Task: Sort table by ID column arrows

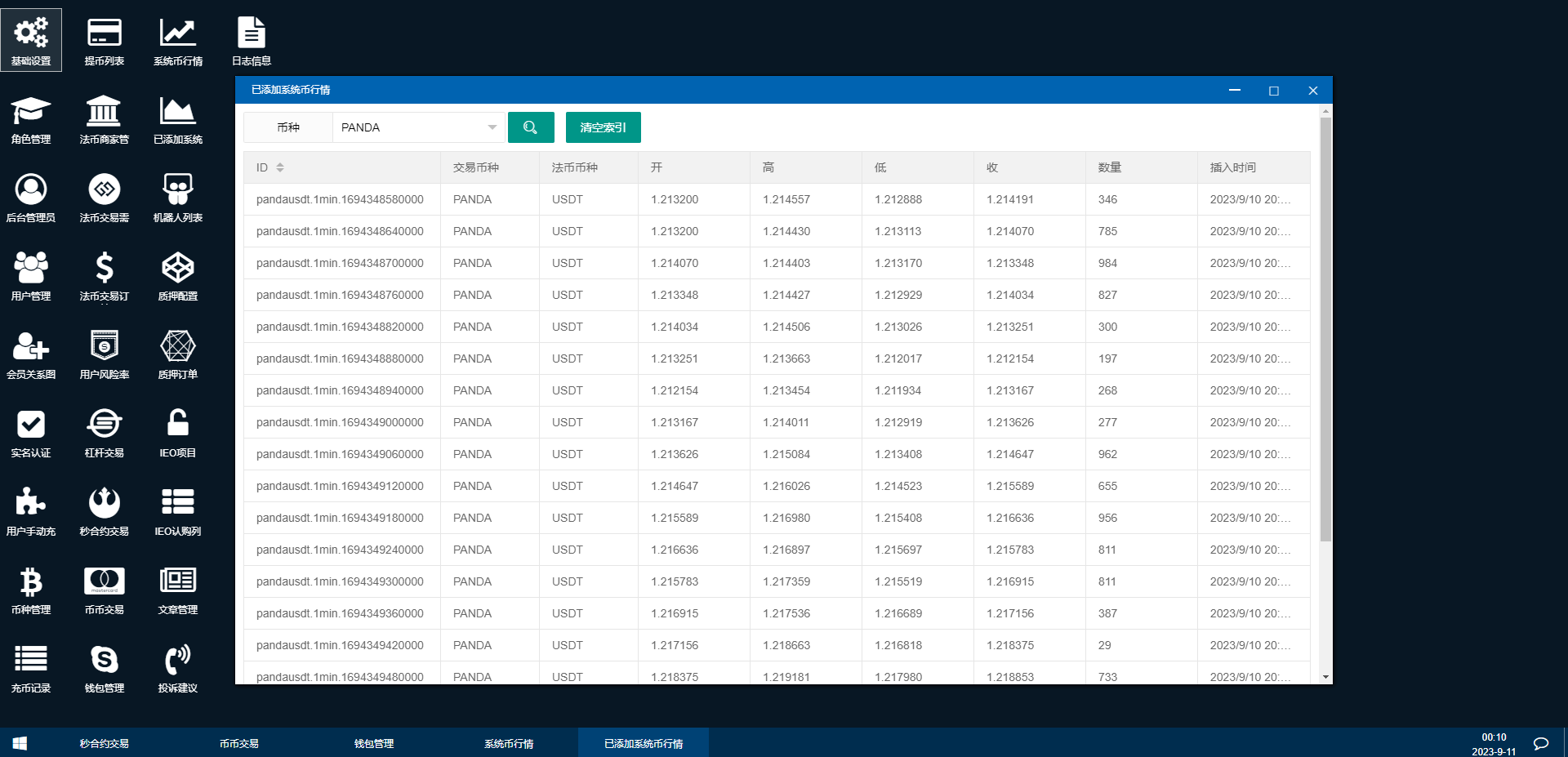Action: point(280,167)
